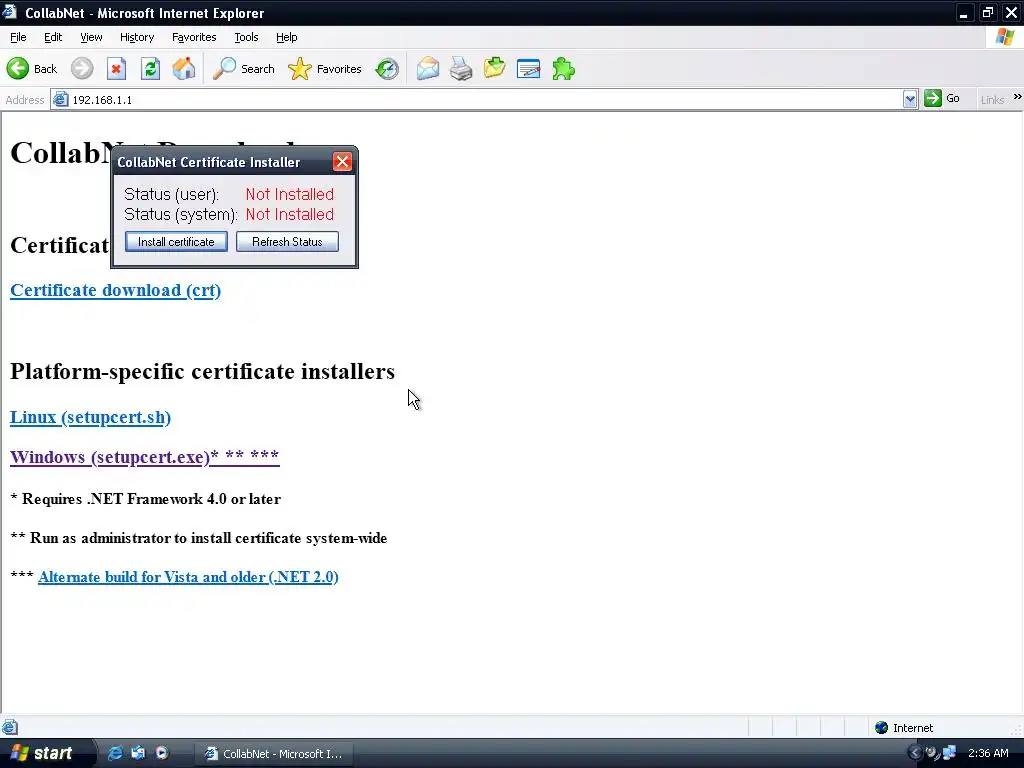Image resolution: width=1024 pixels, height=768 pixels.
Task: Click the Platform-specific certificate installers heading
Action: 202,372
